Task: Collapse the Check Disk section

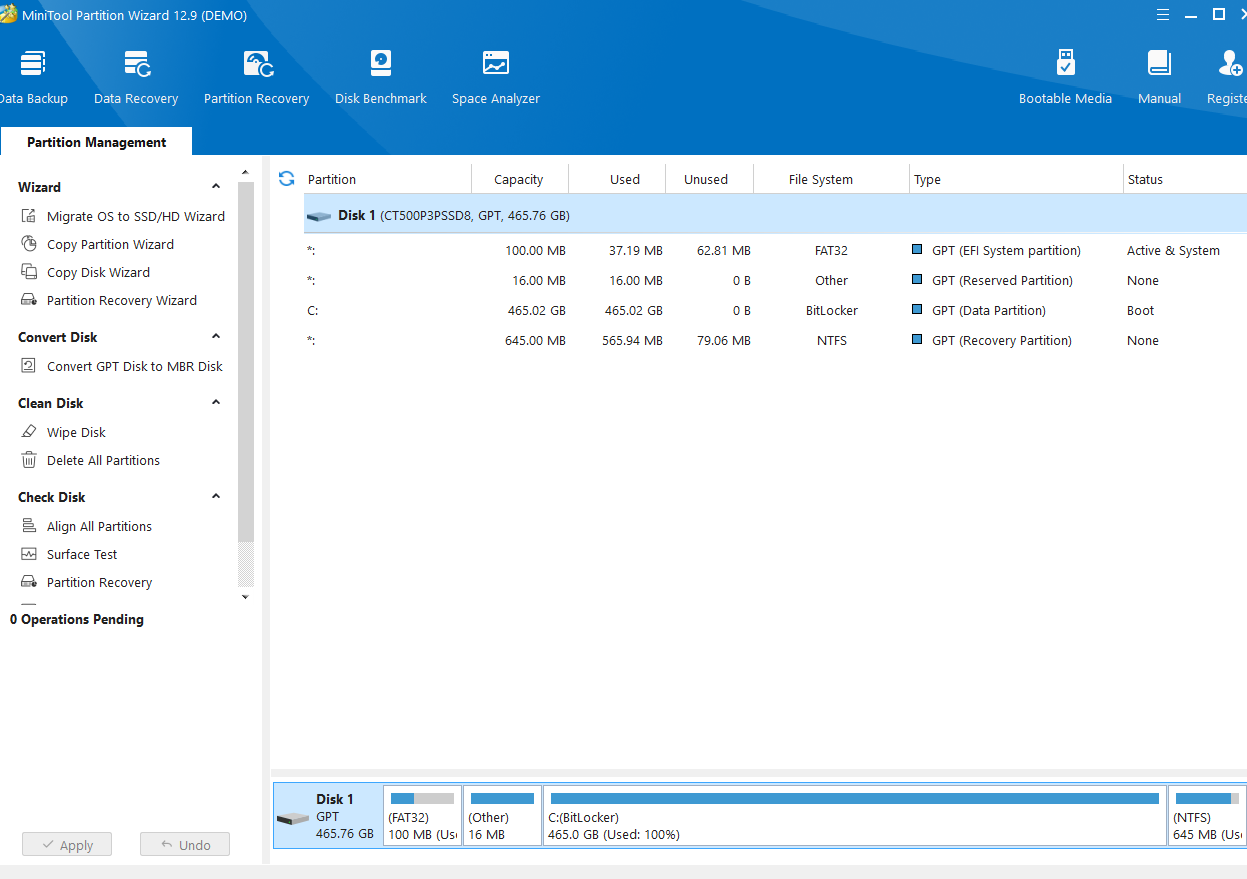Action: click(216, 497)
